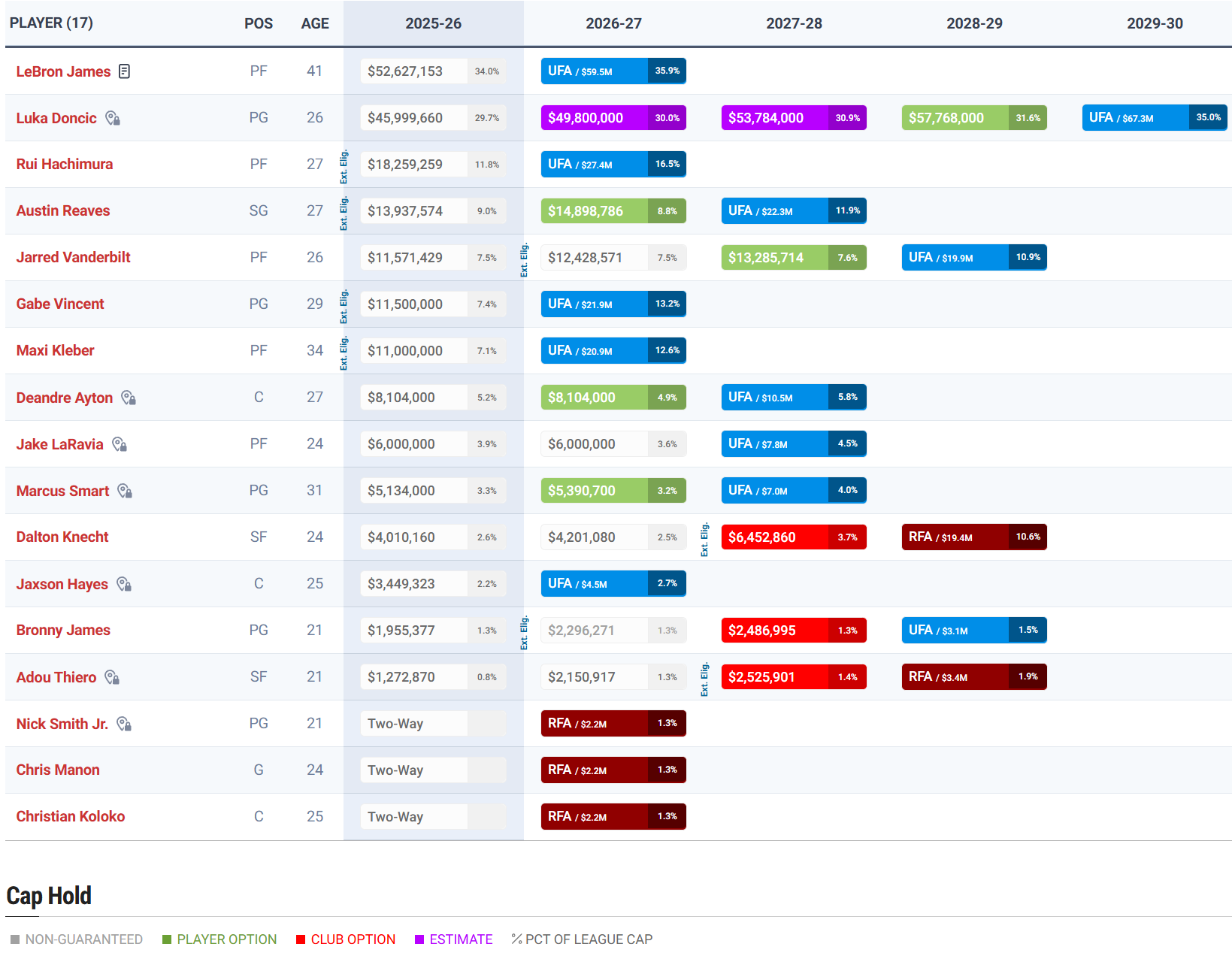Click Jaxson Hayes's UFA / $4.5M badge

tap(614, 584)
